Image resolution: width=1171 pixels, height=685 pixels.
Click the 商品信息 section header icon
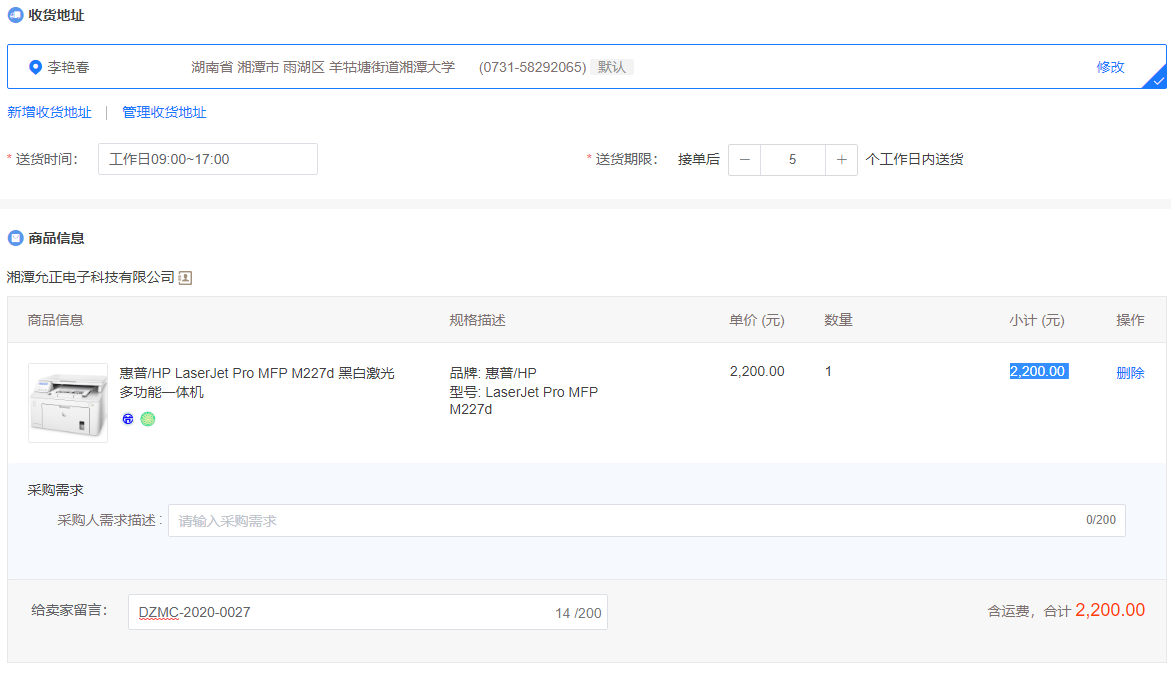pyautogui.click(x=15, y=238)
